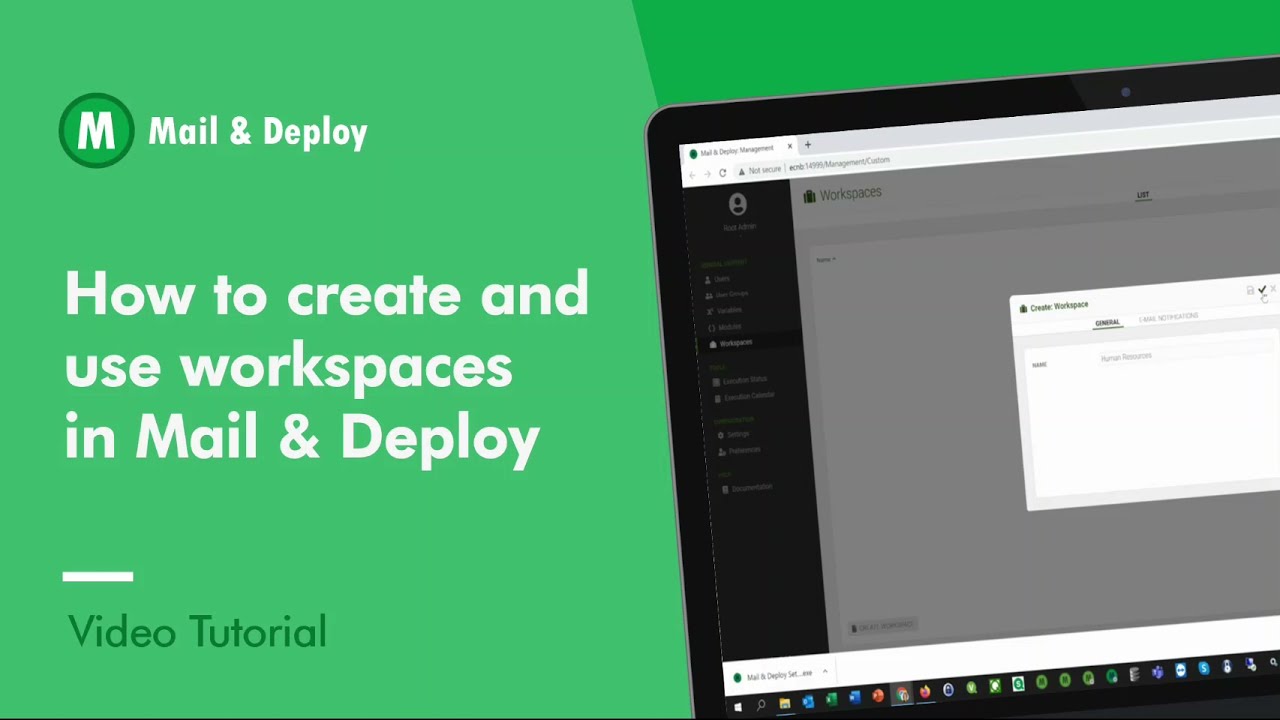Confirm workspace creation with the checkmark icon

(x=1262, y=290)
